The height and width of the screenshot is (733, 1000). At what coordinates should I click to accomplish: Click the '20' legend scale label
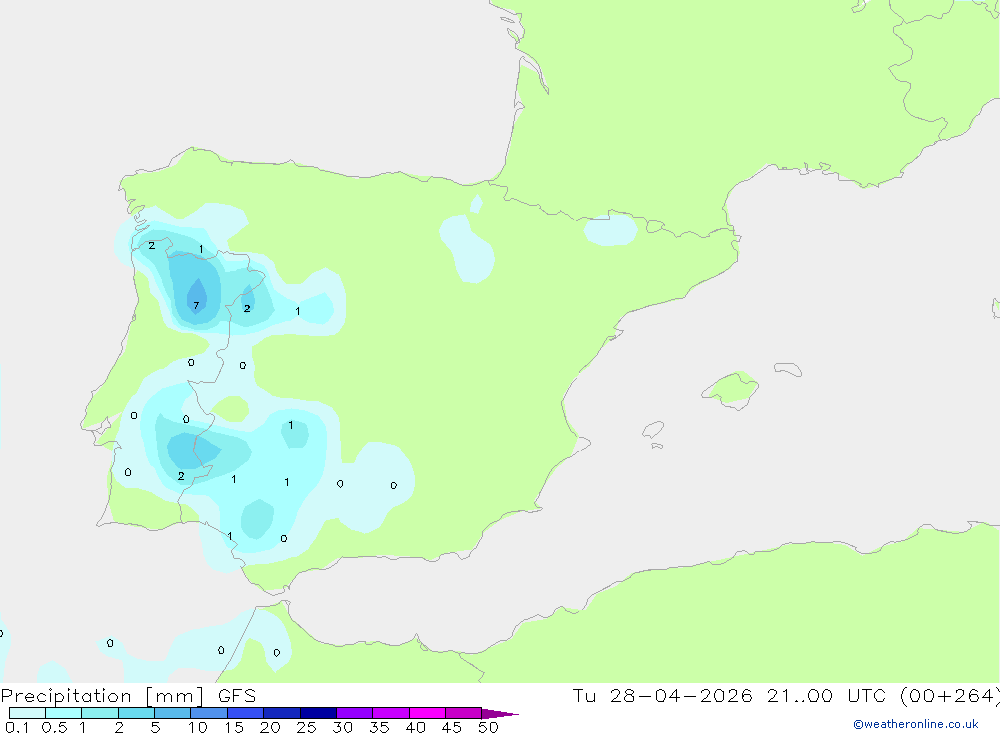click(x=270, y=727)
